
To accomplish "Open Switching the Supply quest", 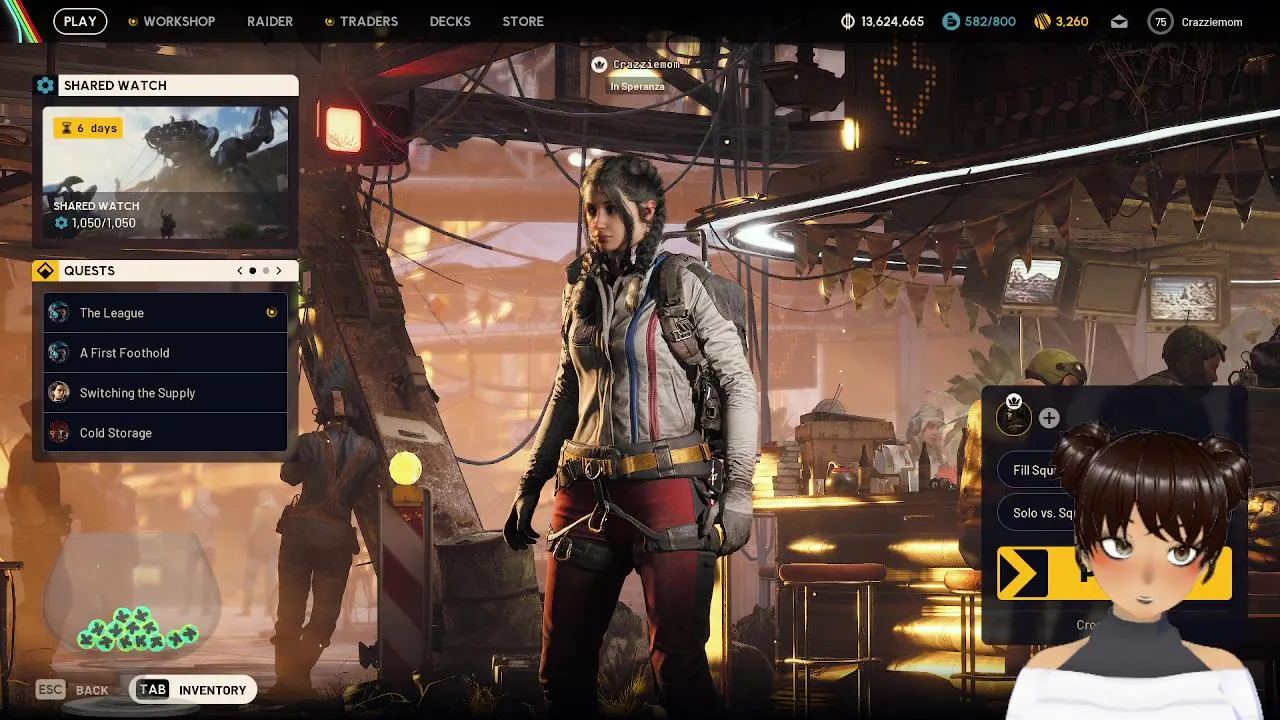I will tap(165, 393).
